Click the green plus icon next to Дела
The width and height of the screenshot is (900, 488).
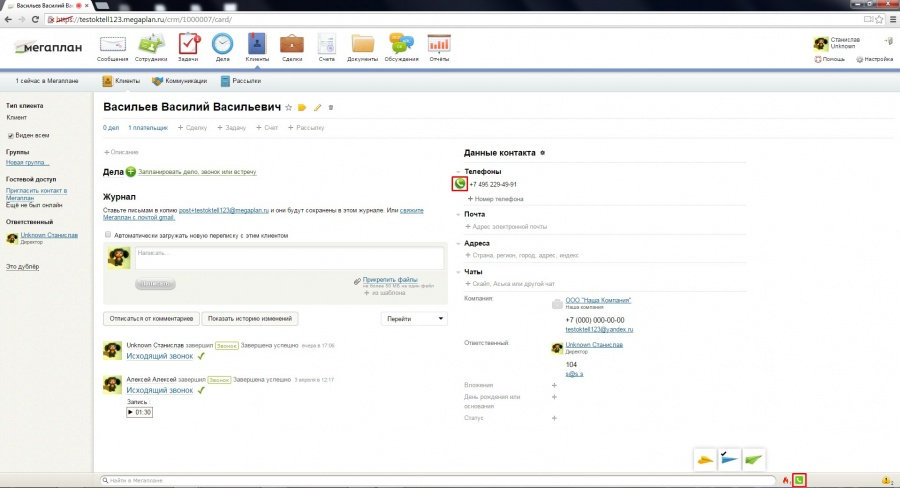coord(131,173)
